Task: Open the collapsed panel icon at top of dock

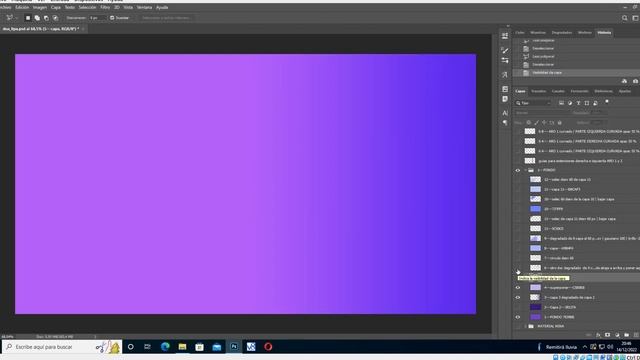Action: pos(505,36)
